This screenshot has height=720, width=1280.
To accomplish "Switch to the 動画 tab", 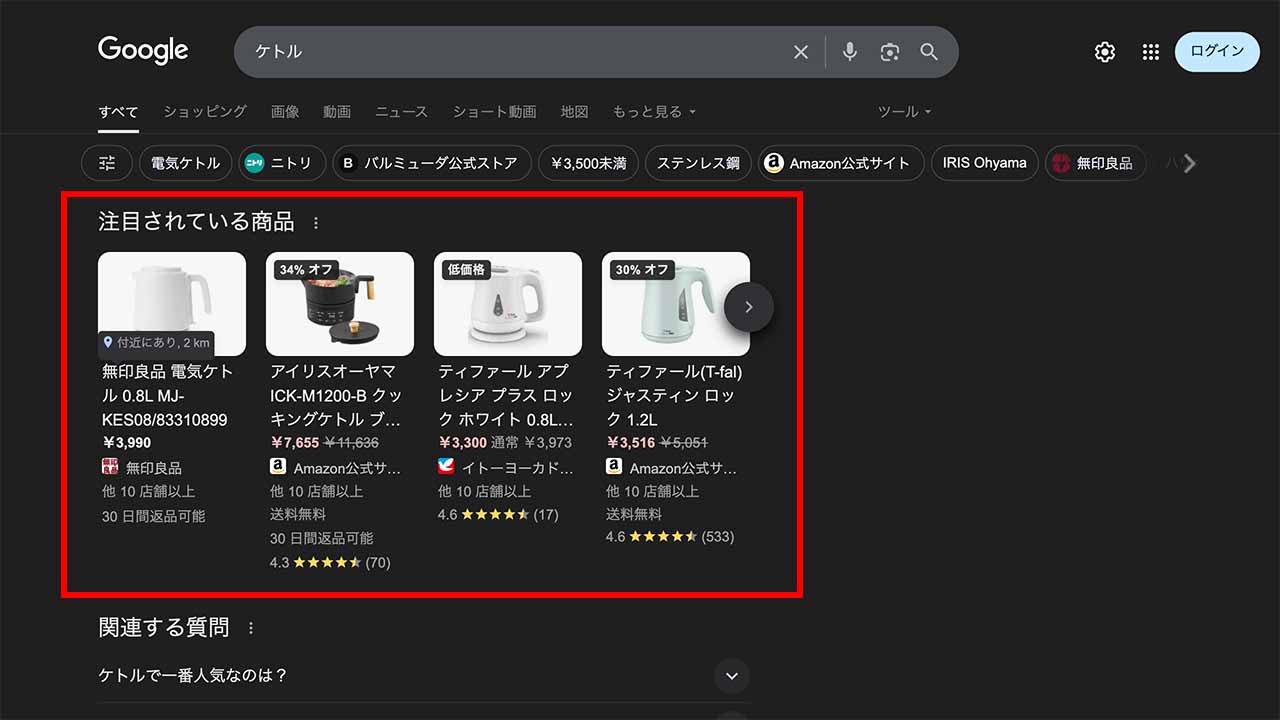I will 337,112.
